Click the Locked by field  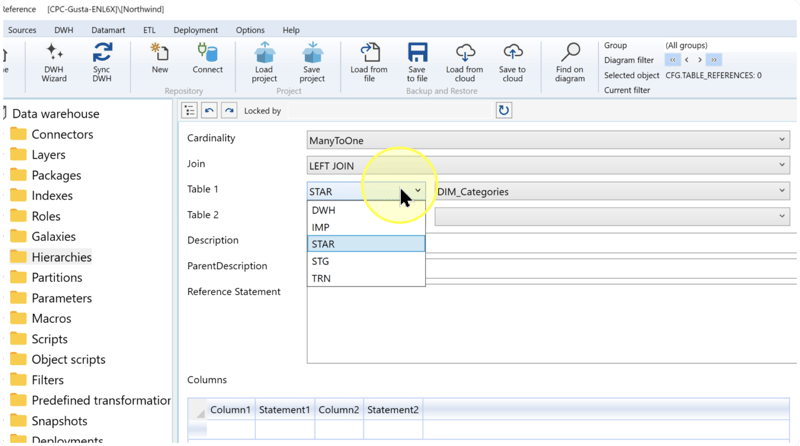(389, 110)
